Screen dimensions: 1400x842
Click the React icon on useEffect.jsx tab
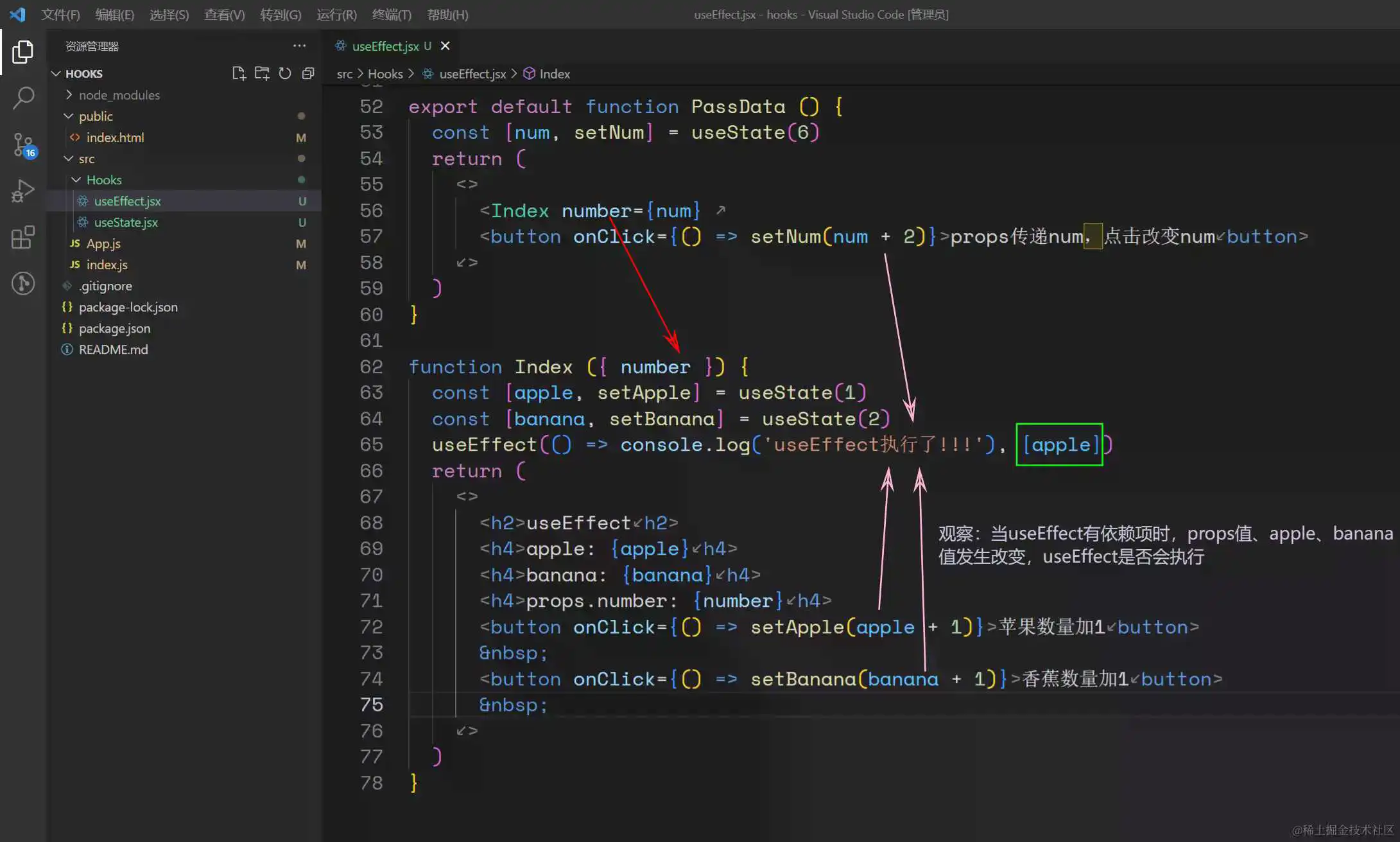click(x=341, y=46)
